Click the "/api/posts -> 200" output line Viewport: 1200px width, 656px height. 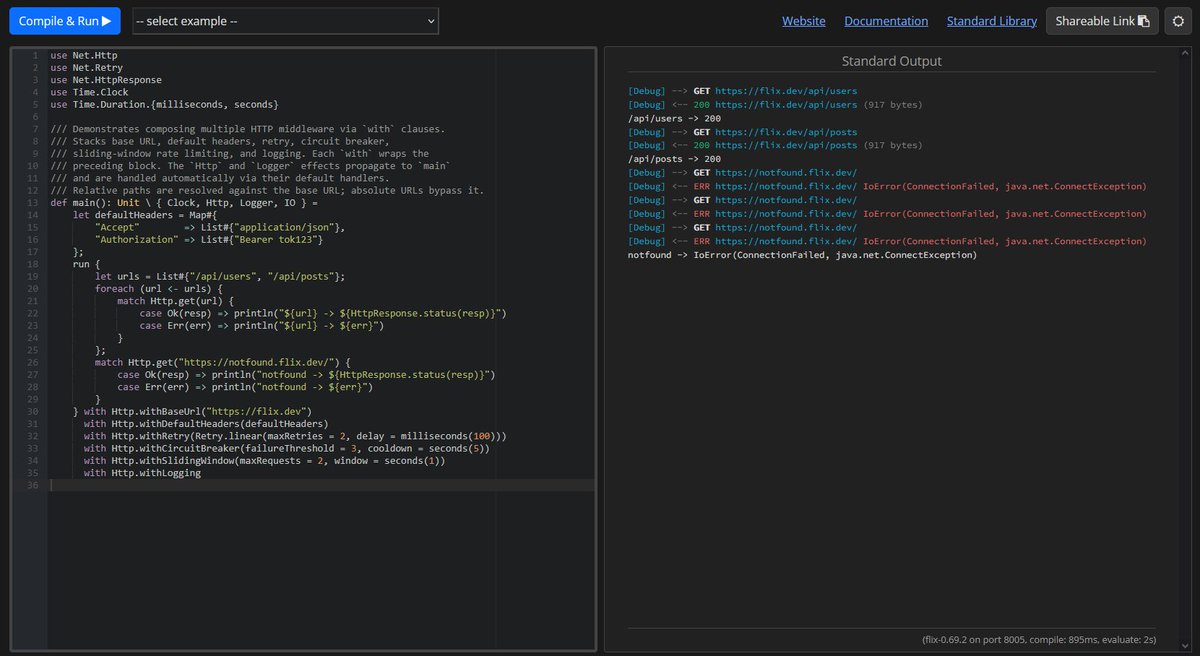[674, 159]
